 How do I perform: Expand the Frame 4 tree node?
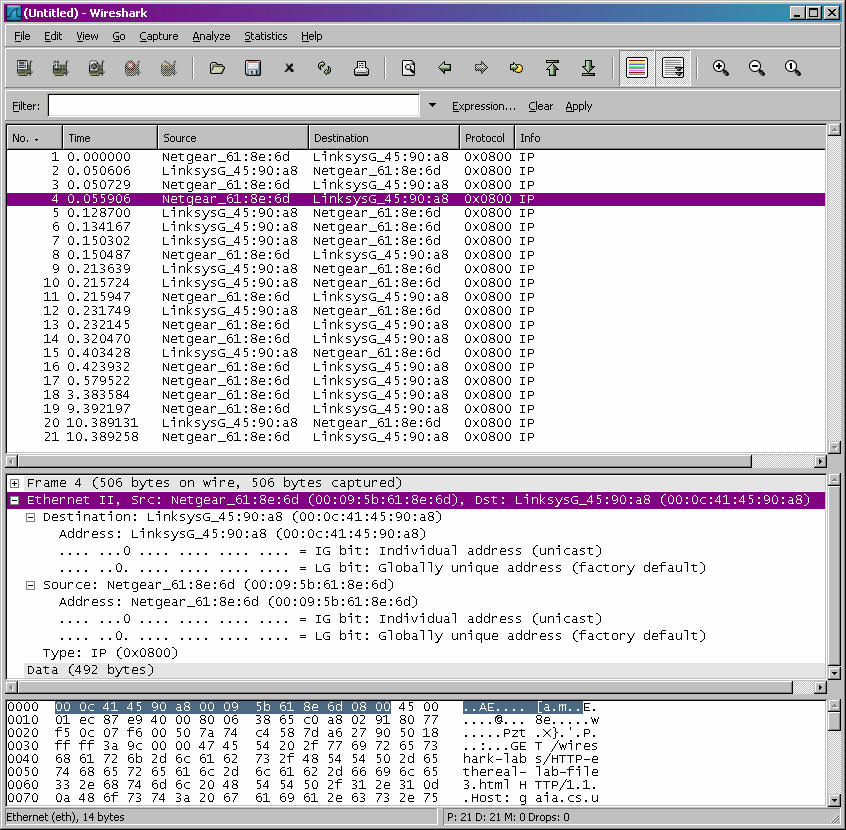point(15,483)
